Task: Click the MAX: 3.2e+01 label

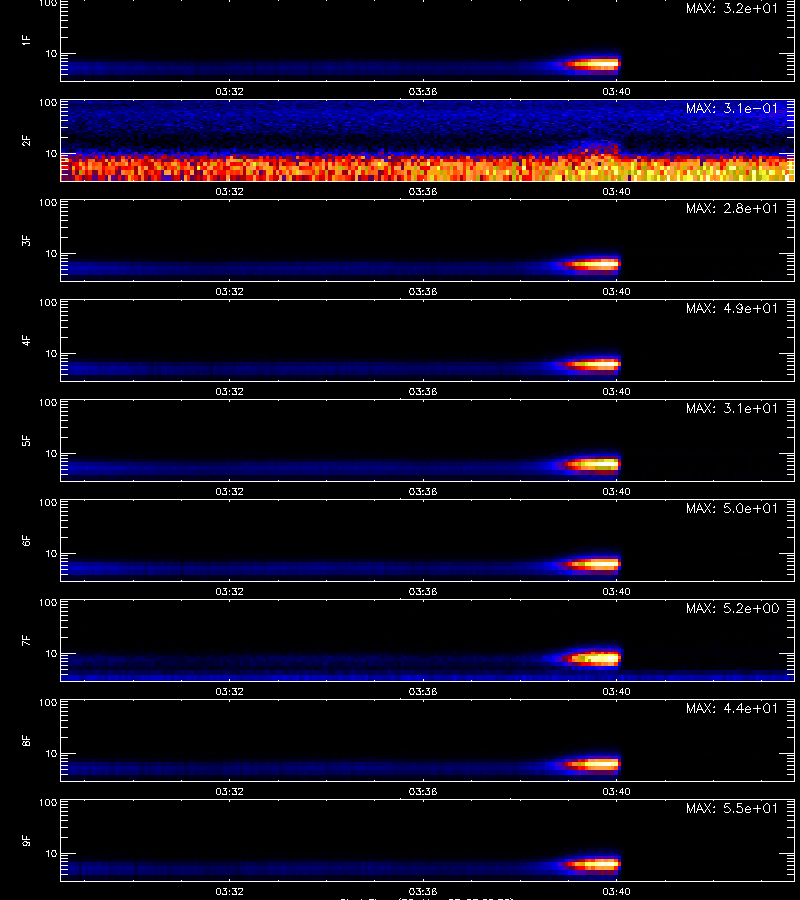Action: (732, 9)
